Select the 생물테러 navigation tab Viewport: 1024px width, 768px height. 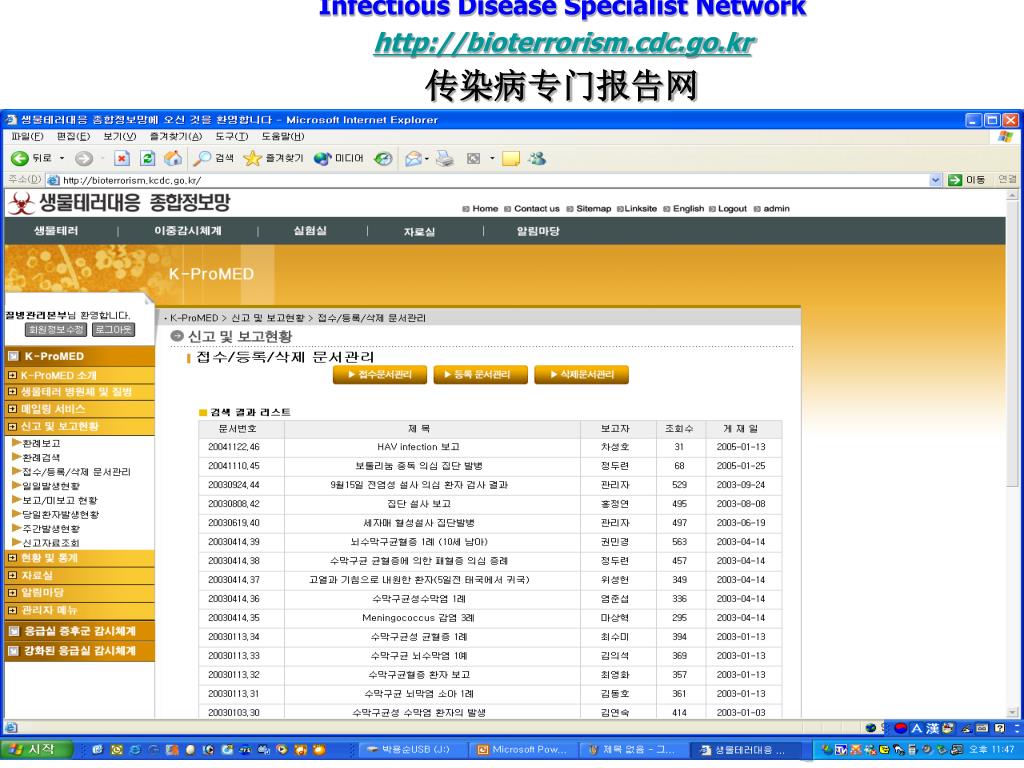[56, 231]
